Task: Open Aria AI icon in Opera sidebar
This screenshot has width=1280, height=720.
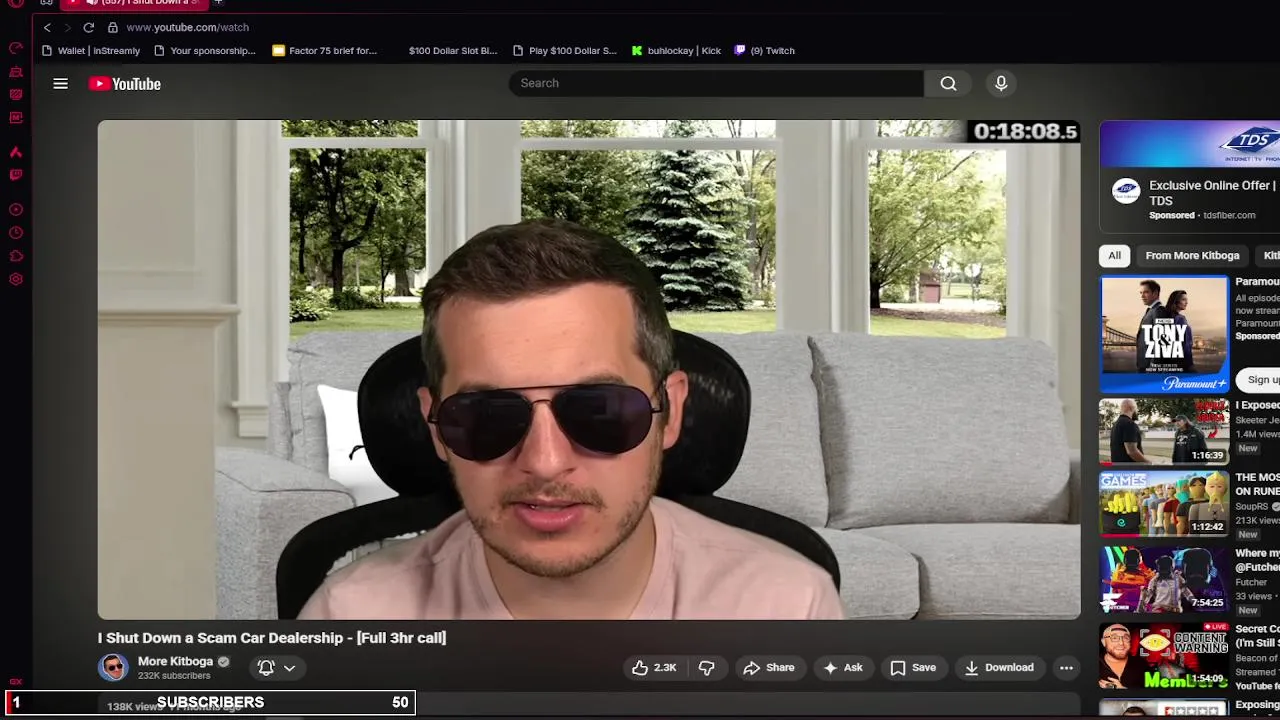Action: pos(16,152)
